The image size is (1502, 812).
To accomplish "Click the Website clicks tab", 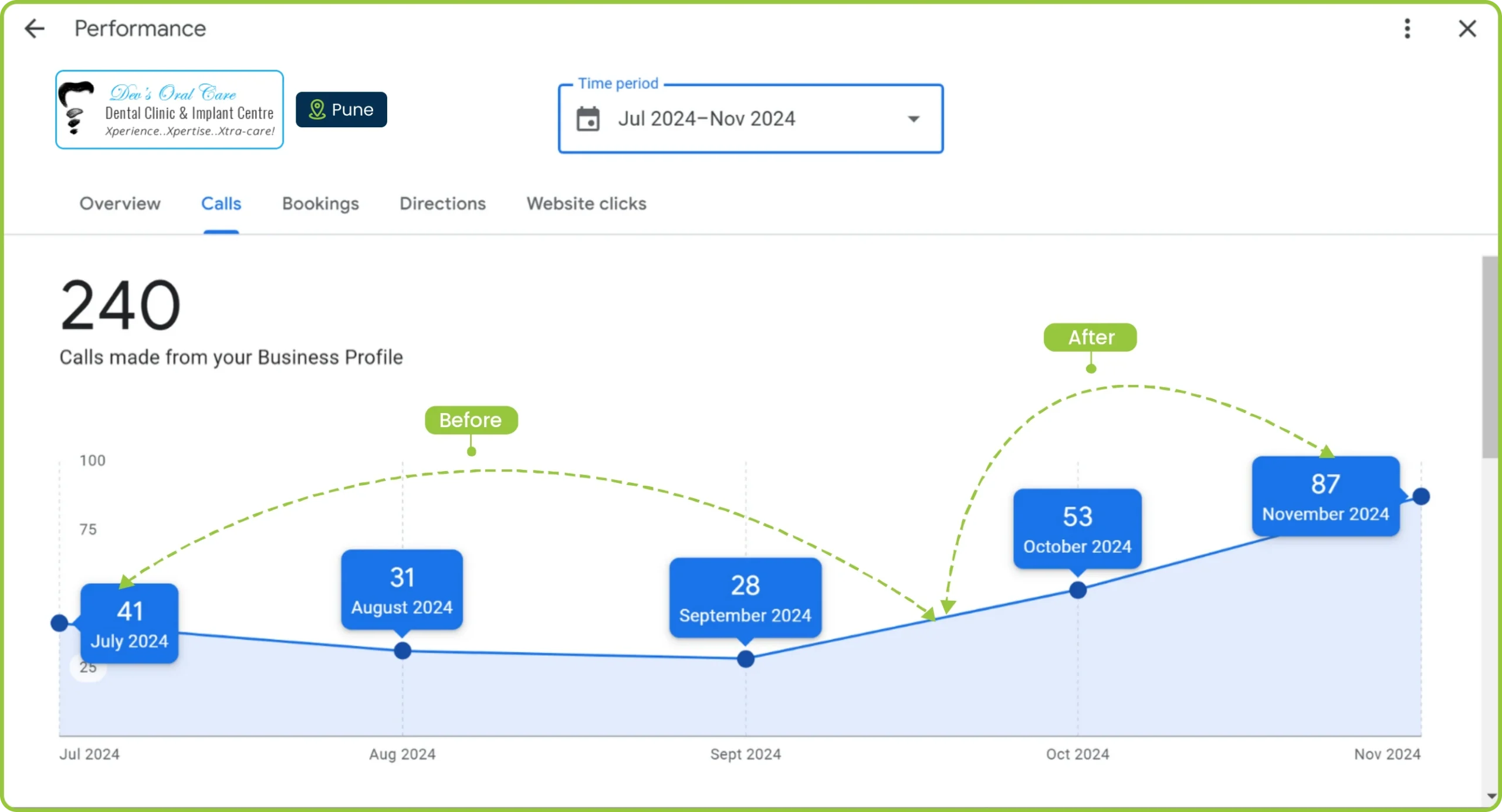I will [586, 204].
